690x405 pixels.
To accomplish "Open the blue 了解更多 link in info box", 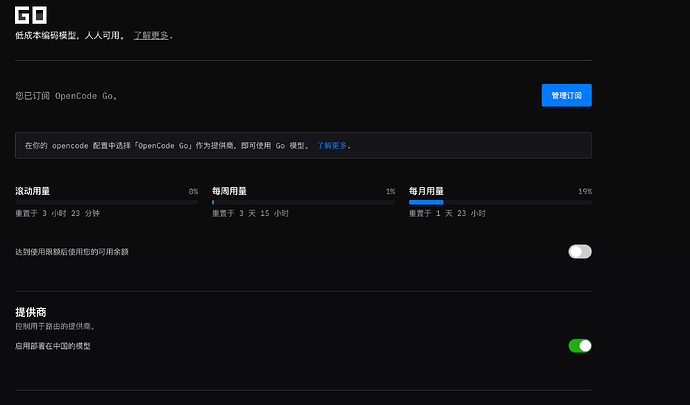I will [x=332, y=145].
